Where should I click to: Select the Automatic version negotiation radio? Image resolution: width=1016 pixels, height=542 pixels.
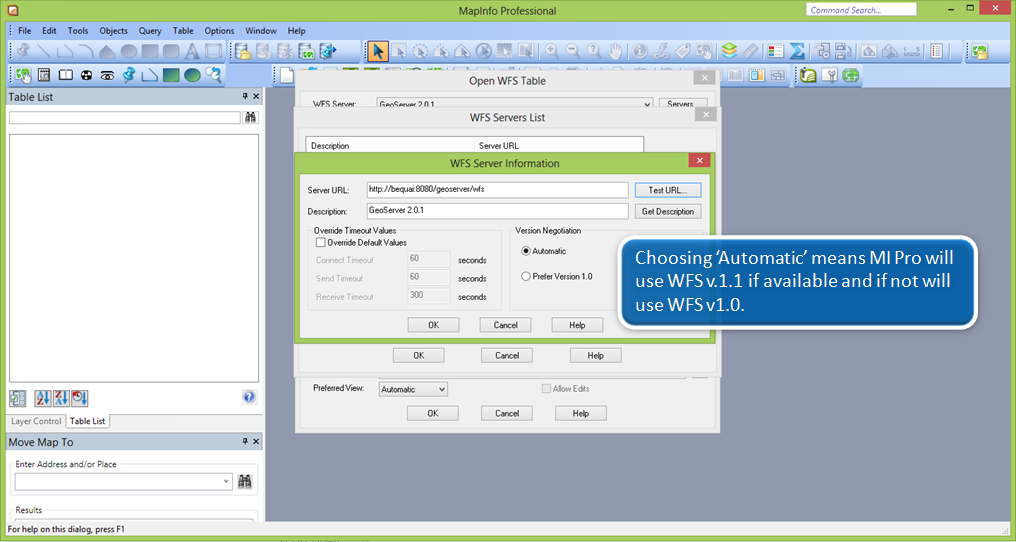526,251
